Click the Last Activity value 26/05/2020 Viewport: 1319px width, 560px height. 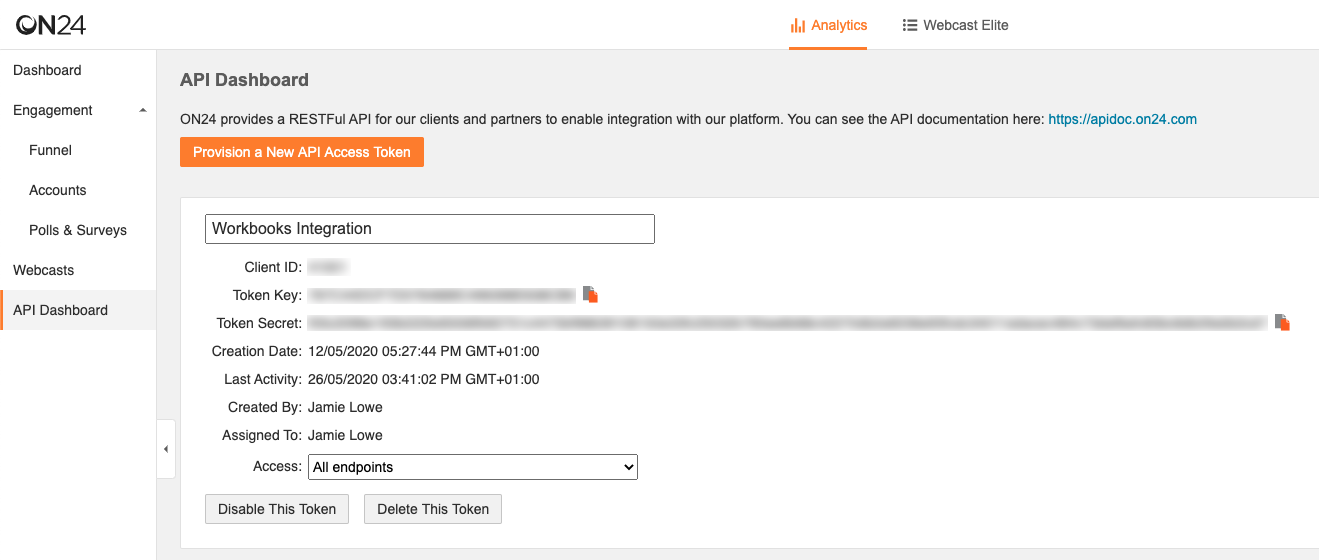click(423, 379)
